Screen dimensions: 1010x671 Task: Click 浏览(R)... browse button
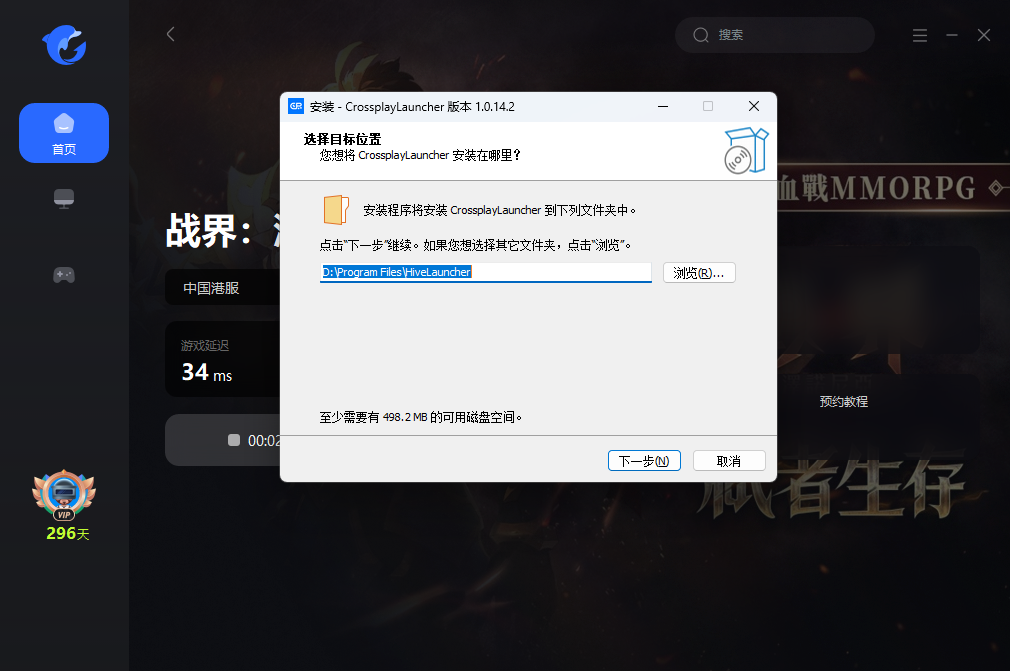tap(699, 273)
